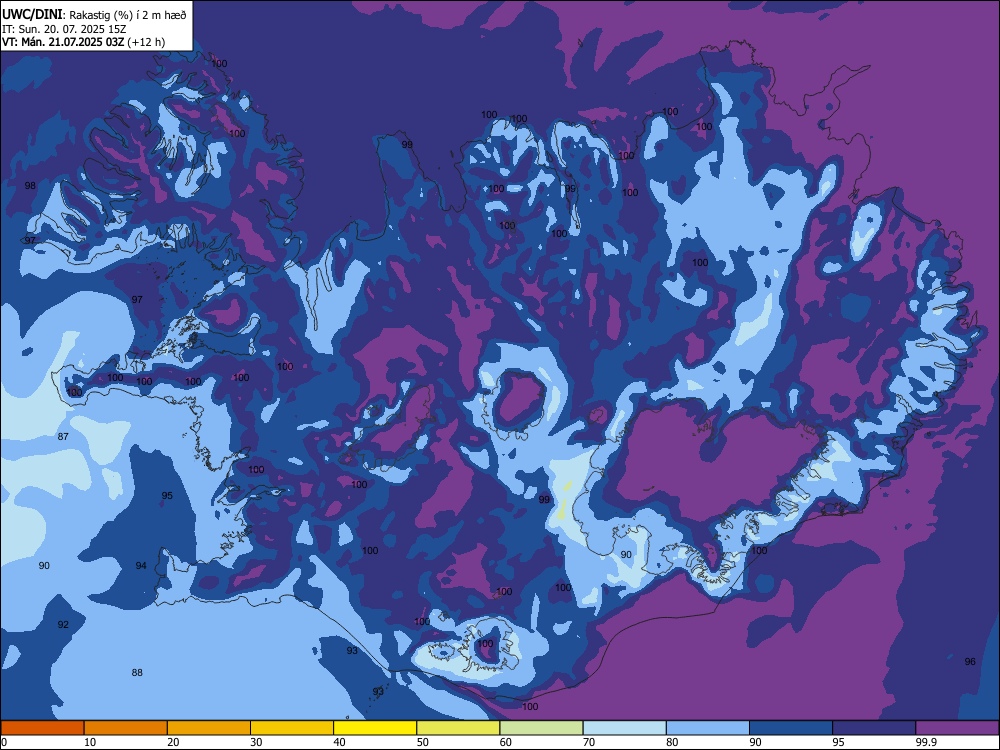Click the 20–30 amber legend swatch
The image size is (1000, 750).
[x=209, y=728]
